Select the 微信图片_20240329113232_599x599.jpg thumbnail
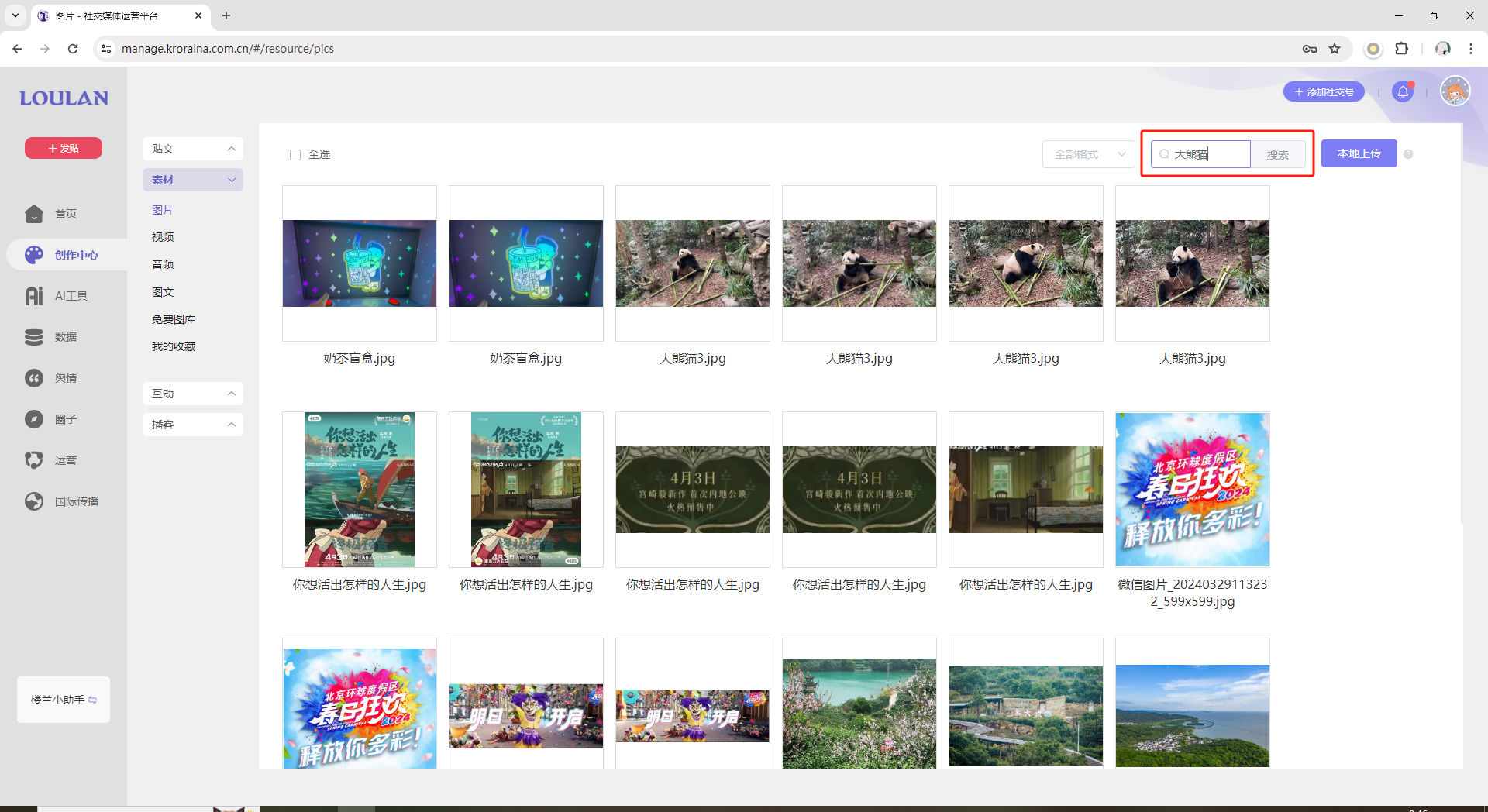 pyautogui.click(x=1193, y=489)
